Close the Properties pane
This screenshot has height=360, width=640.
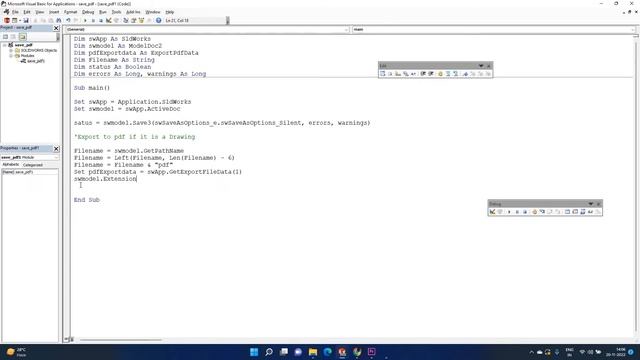click(56, 148)
